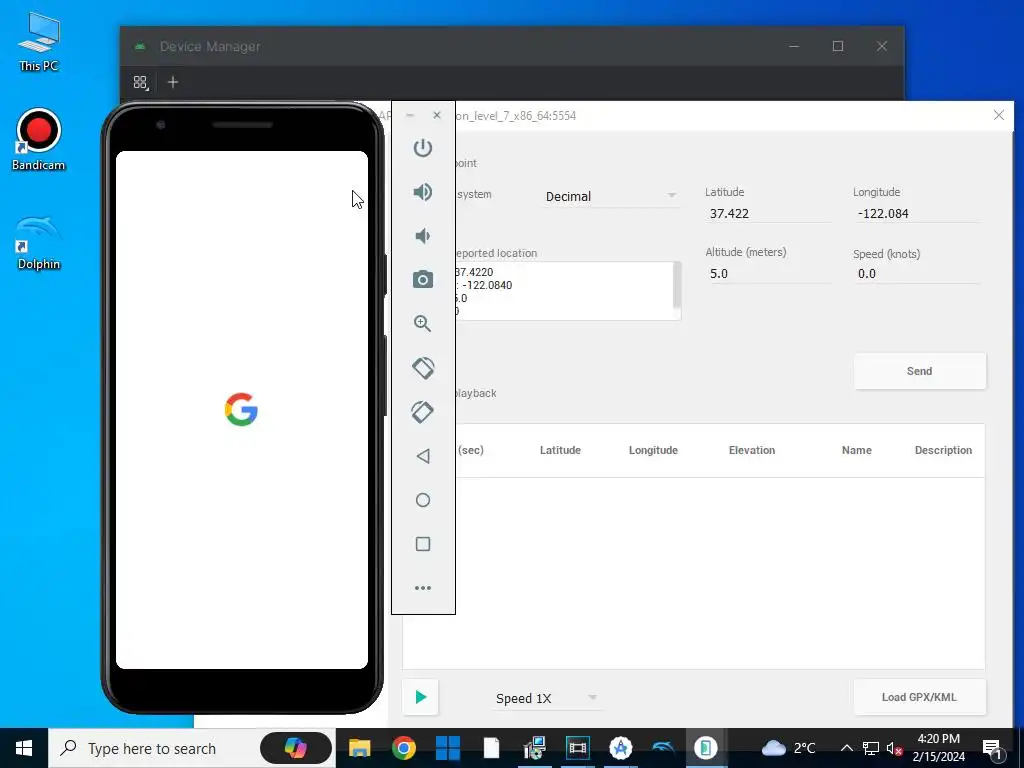Open more options three-dots icon in emulator toolbar

(423, 588)
